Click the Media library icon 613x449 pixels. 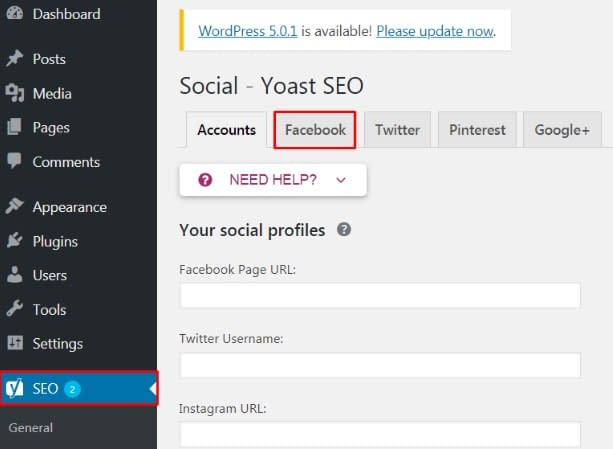coord(15,93)
